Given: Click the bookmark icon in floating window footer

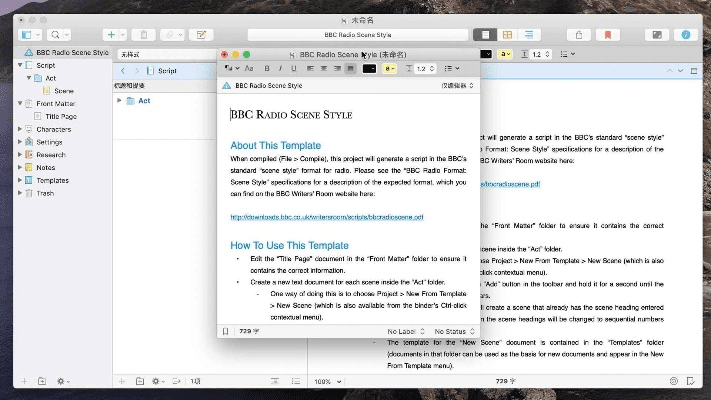Looking at the screenshot, I should 226,330.
